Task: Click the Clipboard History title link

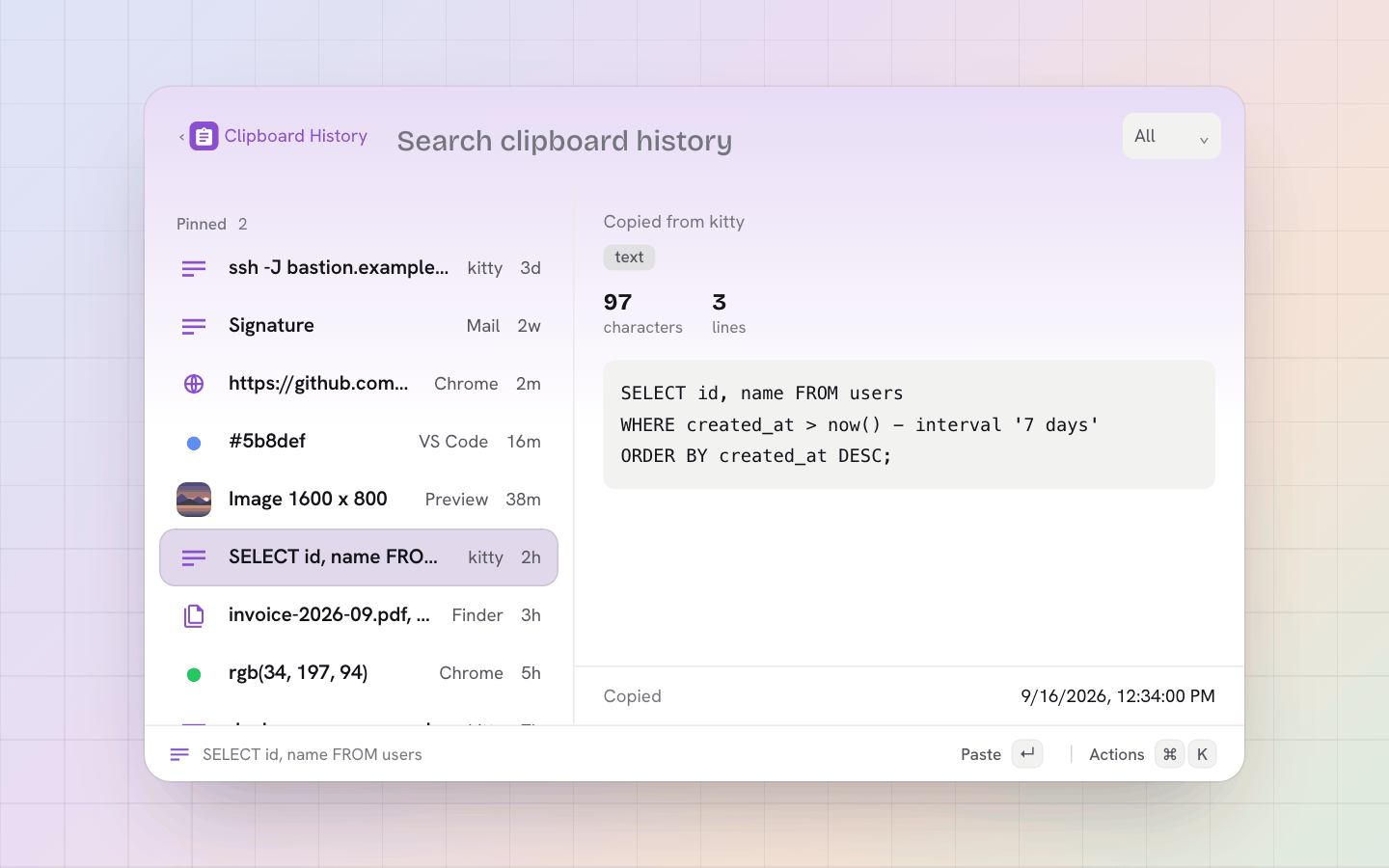Action: pyautogui.click(x=296, y=136)
